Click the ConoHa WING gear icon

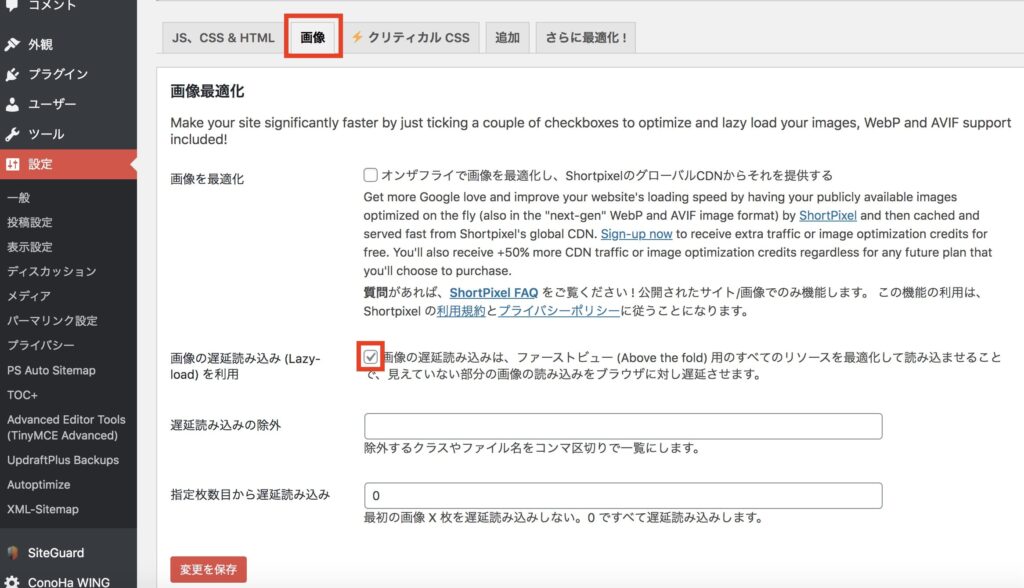tap(12, 581)
